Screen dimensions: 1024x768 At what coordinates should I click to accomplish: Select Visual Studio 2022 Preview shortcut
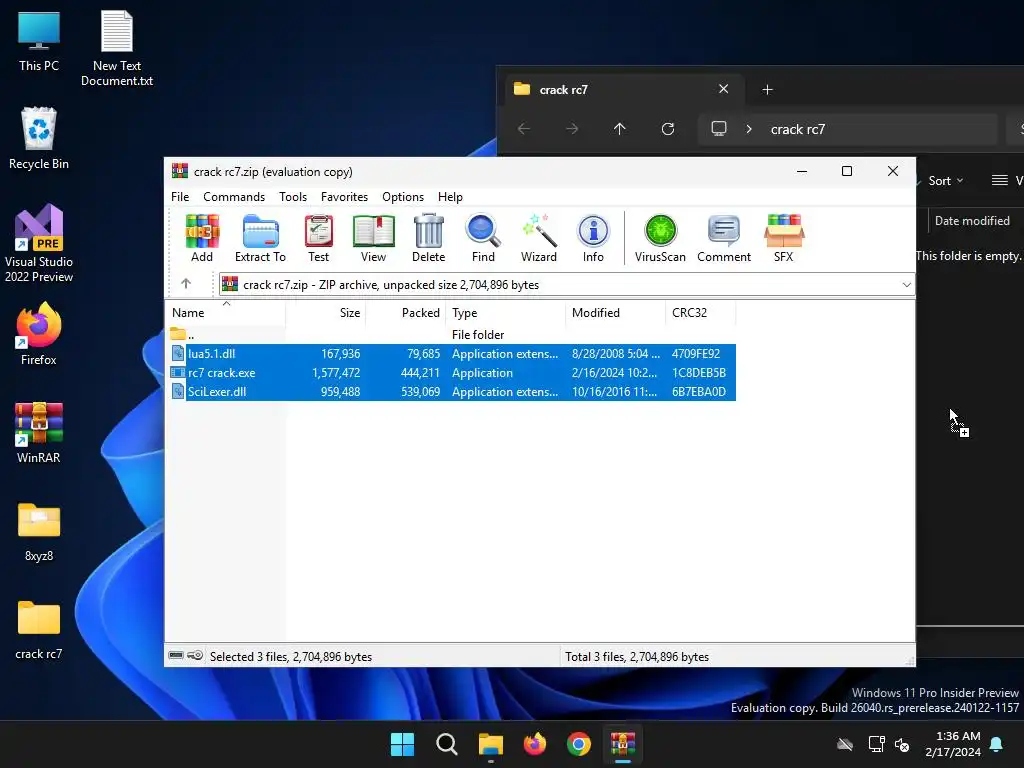(39, 243)
